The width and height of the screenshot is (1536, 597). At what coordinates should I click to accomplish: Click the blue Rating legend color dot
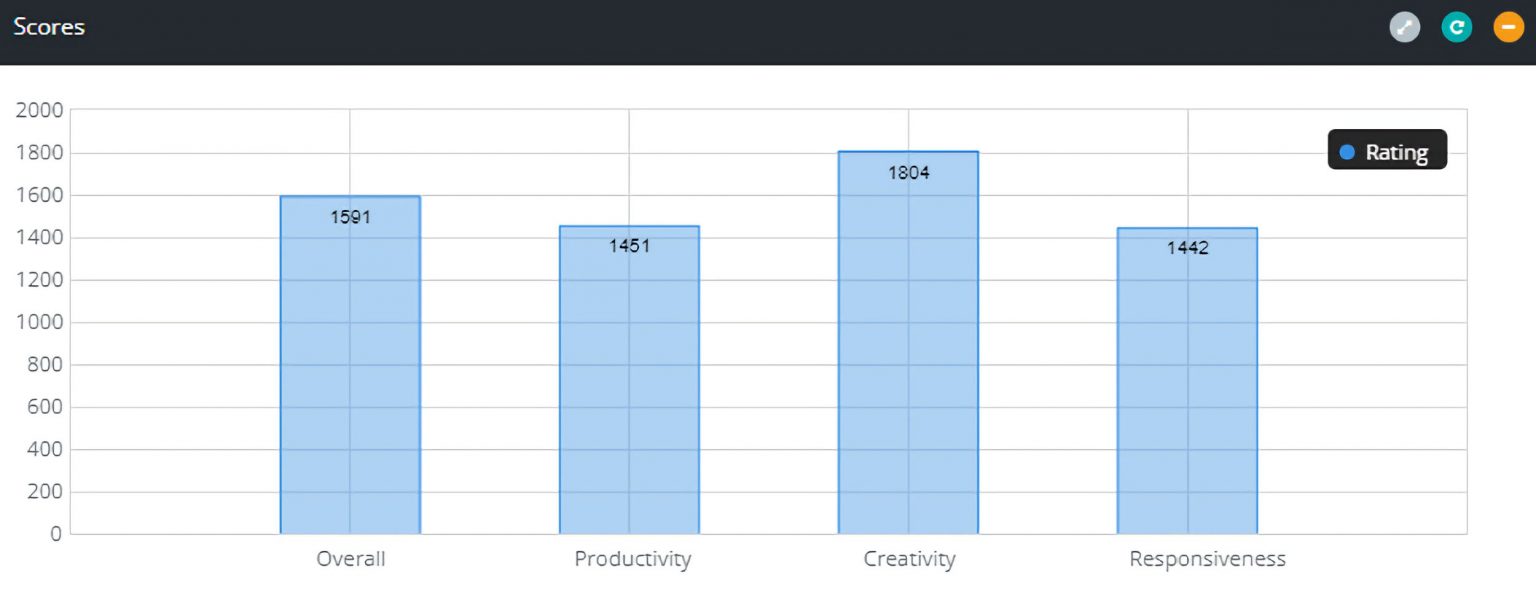[x=1347, y=152]
